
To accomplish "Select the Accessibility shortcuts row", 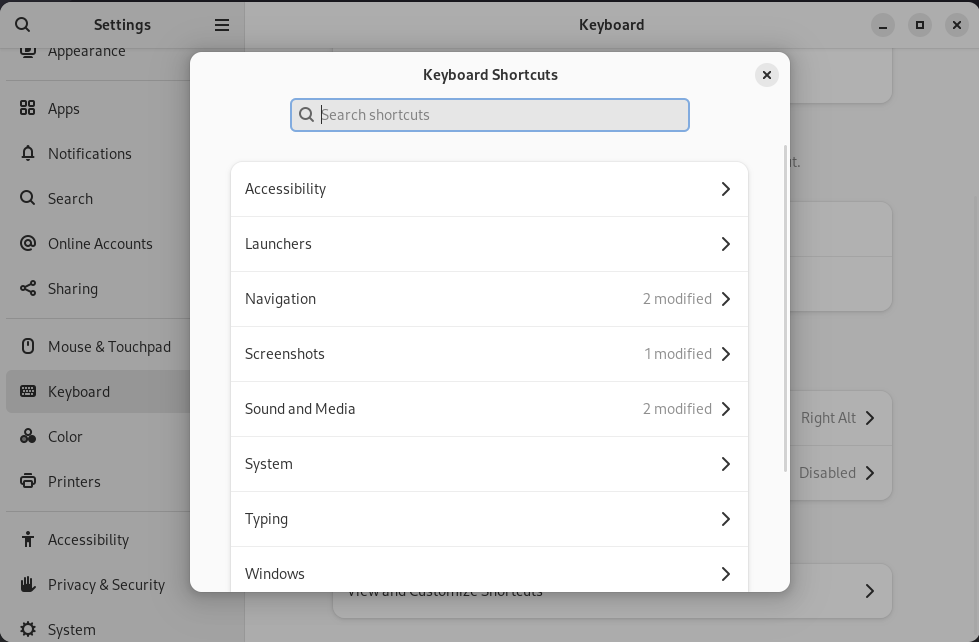I will (490, 189).
